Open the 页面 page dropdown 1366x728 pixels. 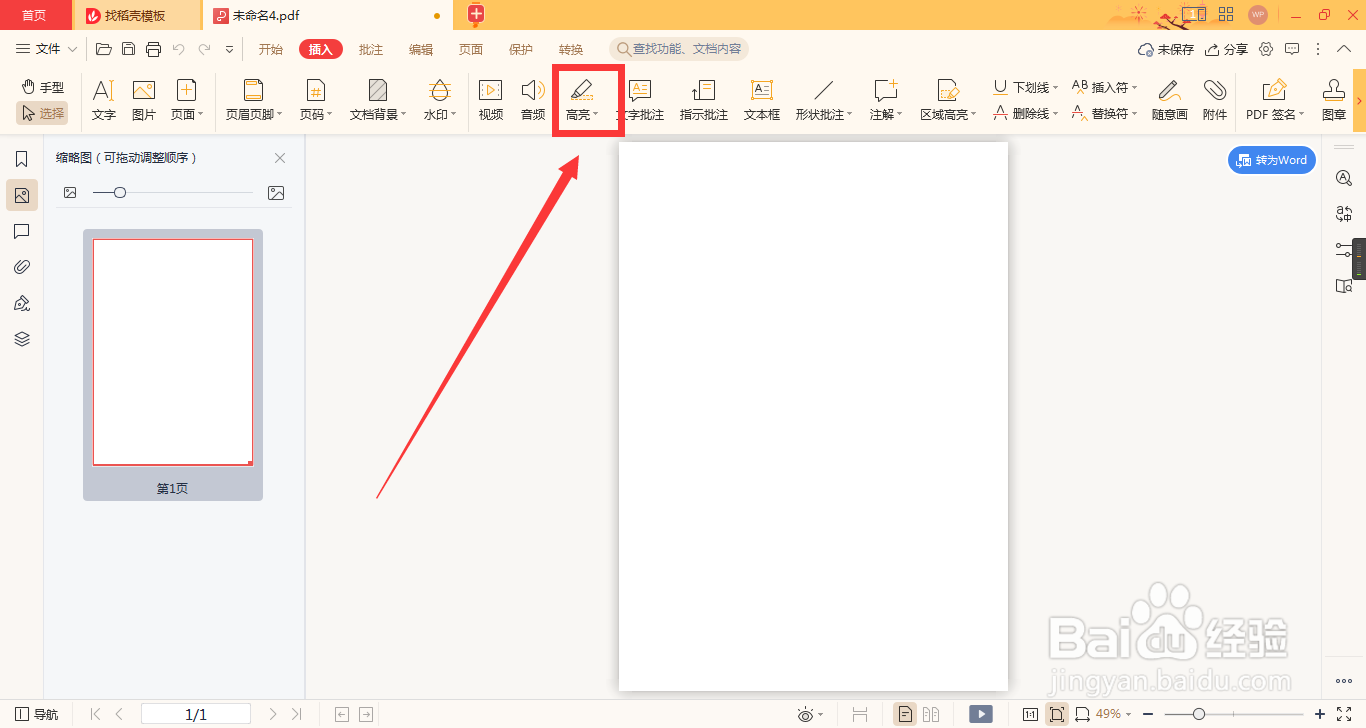click(187, 101)
